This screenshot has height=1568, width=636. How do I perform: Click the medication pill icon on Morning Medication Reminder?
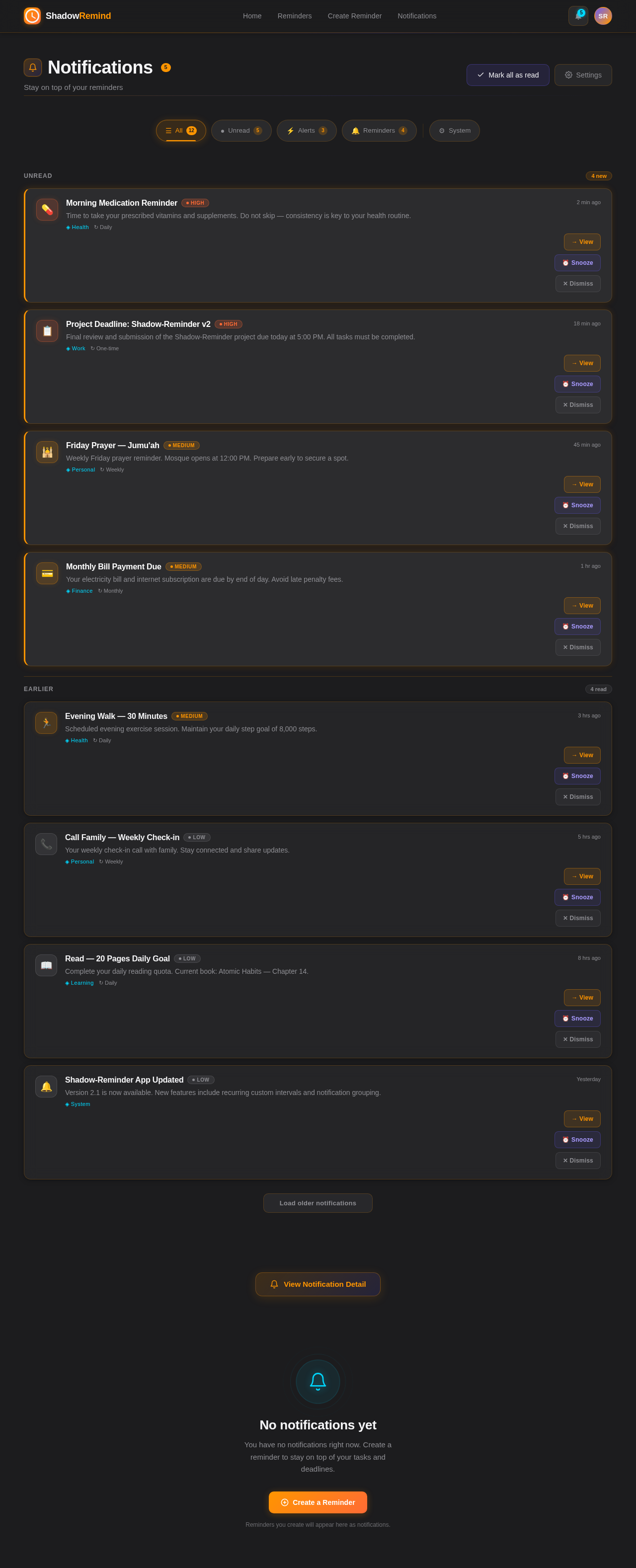[47, 209]
